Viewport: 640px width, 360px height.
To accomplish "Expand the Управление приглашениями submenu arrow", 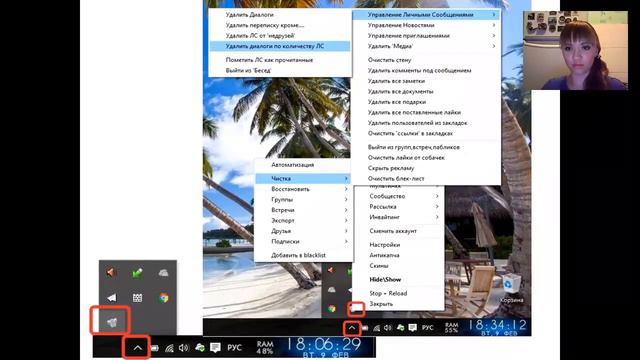I will [x=493, y=36].
